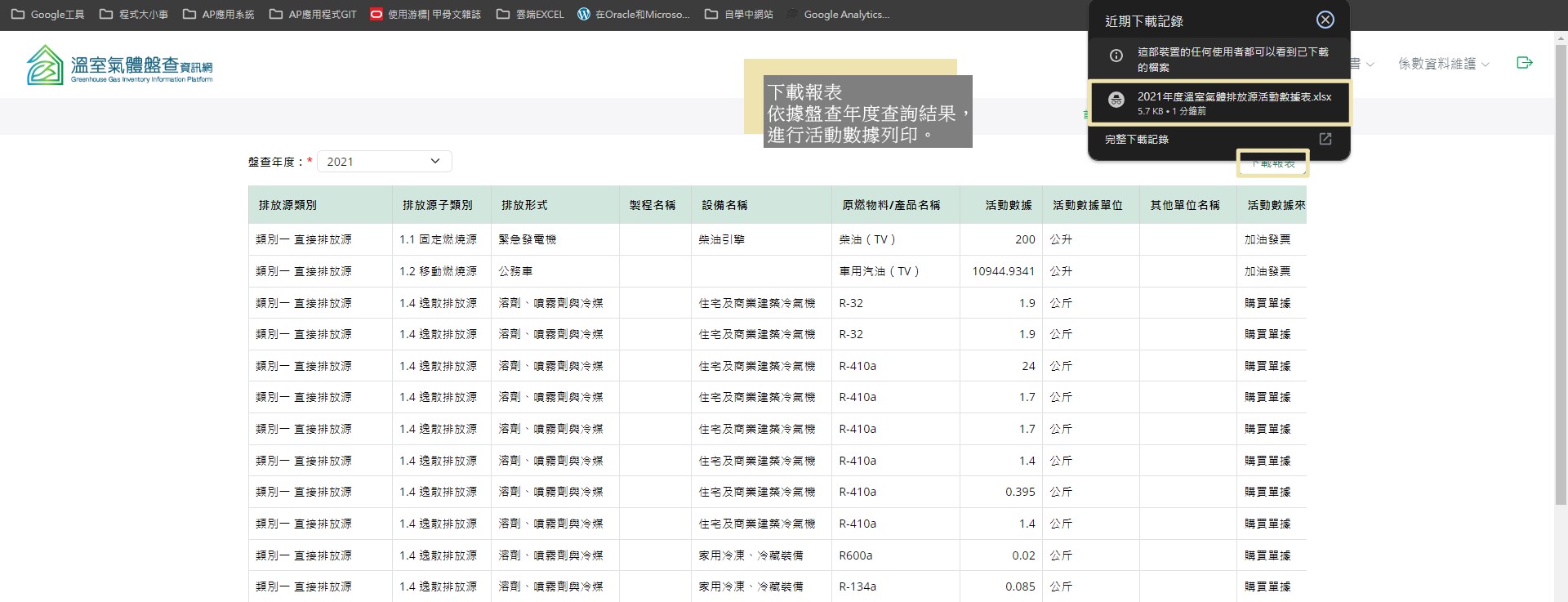Click 完整下載記錄 link
1568x602 pixels.
click(1136, 140)
